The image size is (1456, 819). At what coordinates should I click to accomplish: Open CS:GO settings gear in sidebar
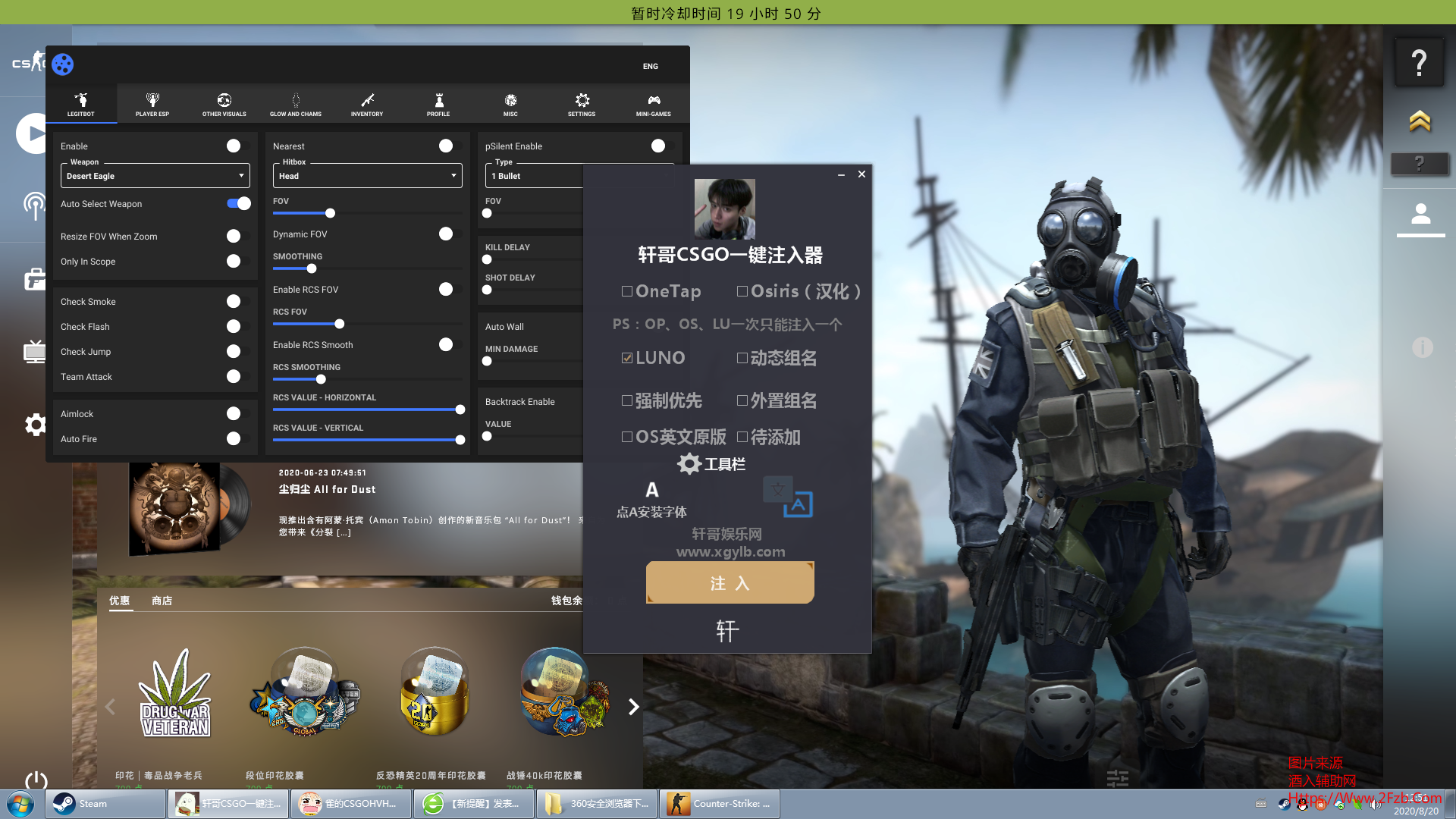[35, 424]
